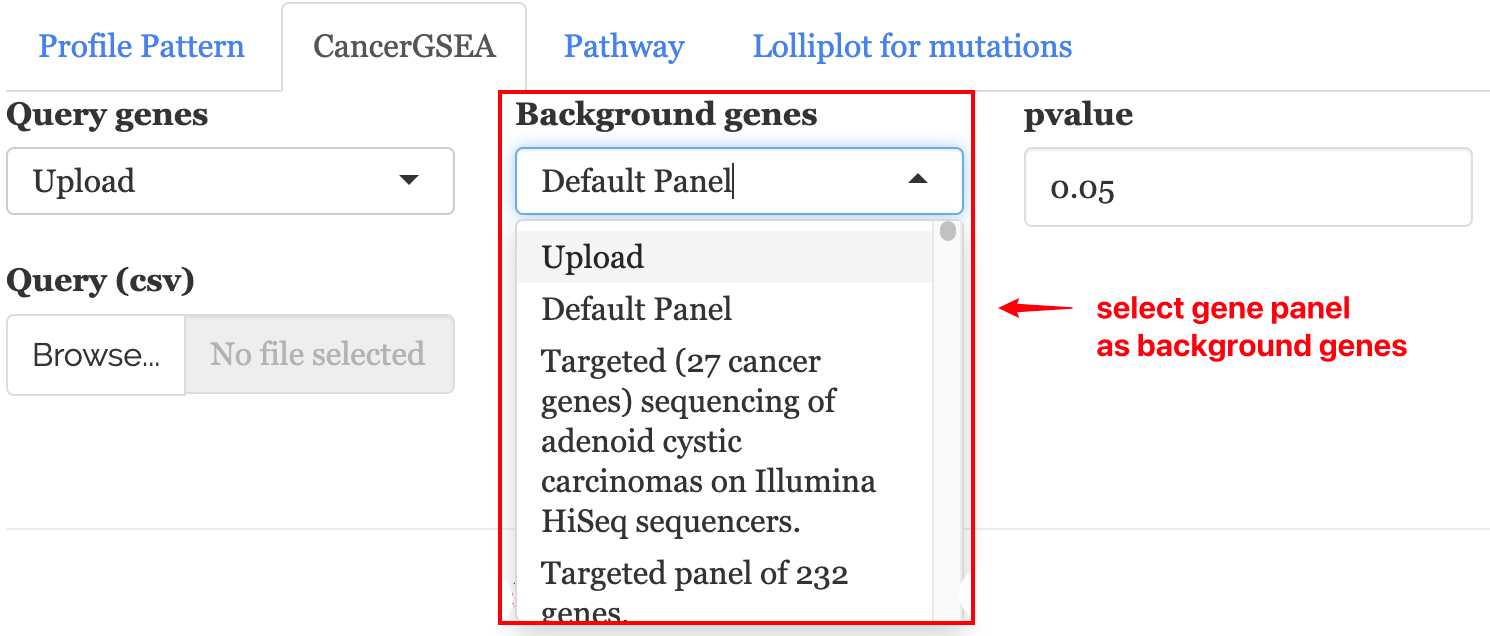Click the pvalue label

coord(1078,115)
